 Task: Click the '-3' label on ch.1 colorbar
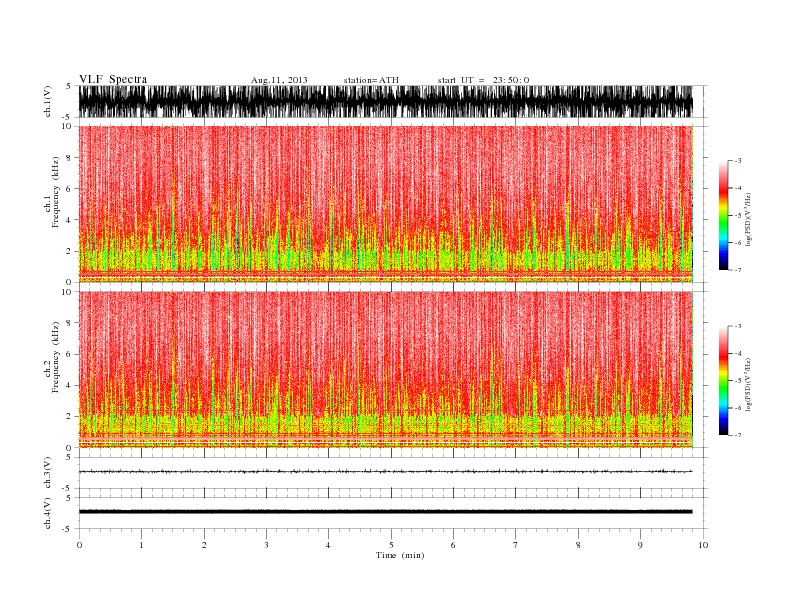tap(738, 161)
